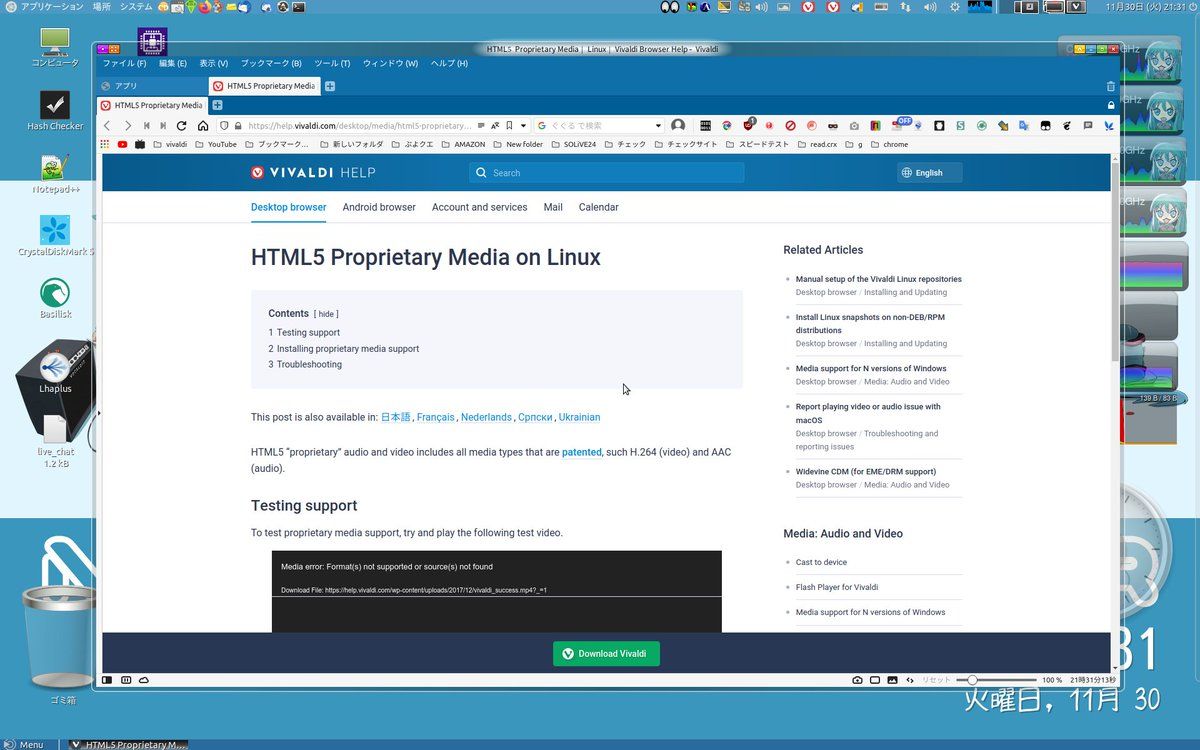The image size is (1200, 750).
Task: Collapse contents with the hide link
Action: click(x=327, y=314)
